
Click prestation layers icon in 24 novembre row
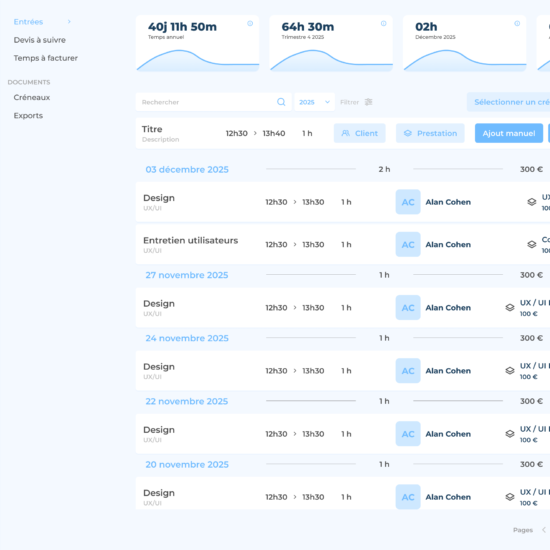pos(510,371)
